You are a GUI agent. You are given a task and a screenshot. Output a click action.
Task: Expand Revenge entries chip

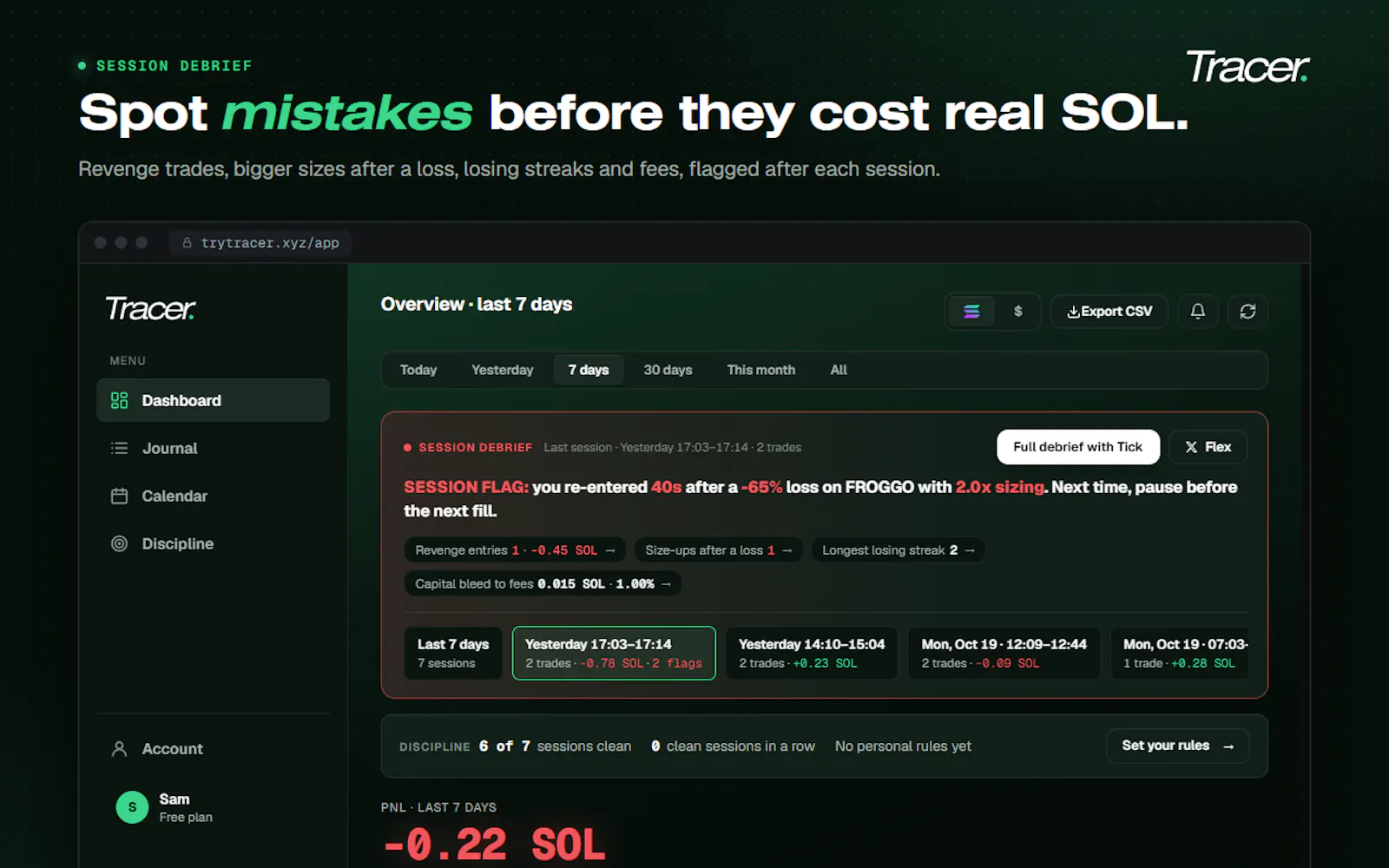(515, 550)
